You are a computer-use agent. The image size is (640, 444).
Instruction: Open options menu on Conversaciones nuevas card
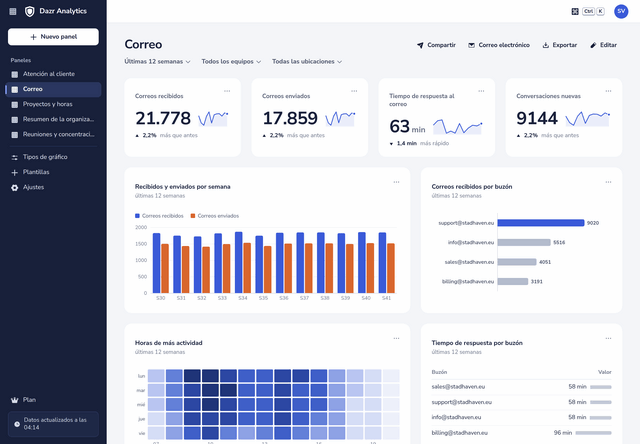[x=608, y=91]
